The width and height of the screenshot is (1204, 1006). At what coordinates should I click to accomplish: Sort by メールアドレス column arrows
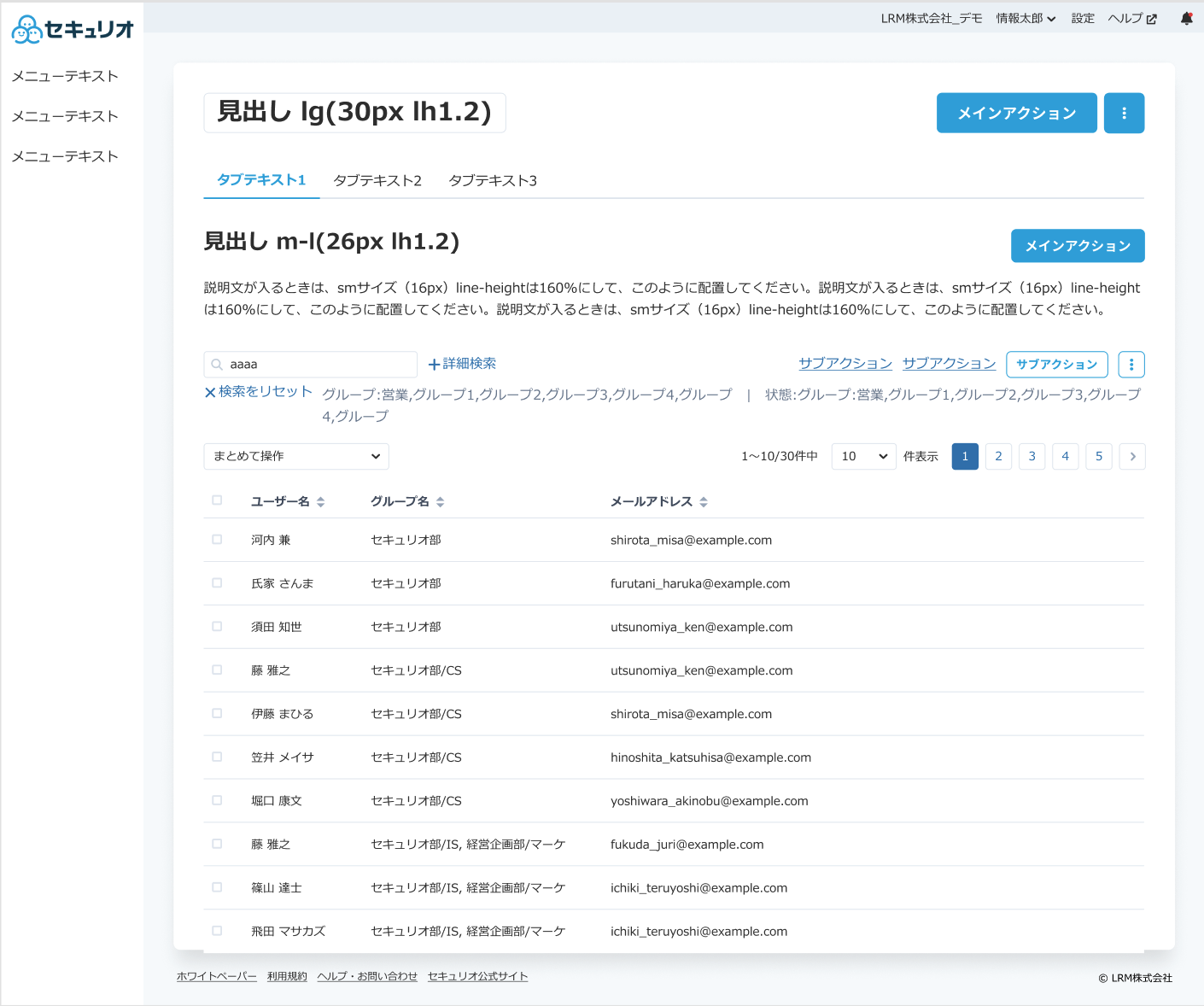tap(704, 502)
